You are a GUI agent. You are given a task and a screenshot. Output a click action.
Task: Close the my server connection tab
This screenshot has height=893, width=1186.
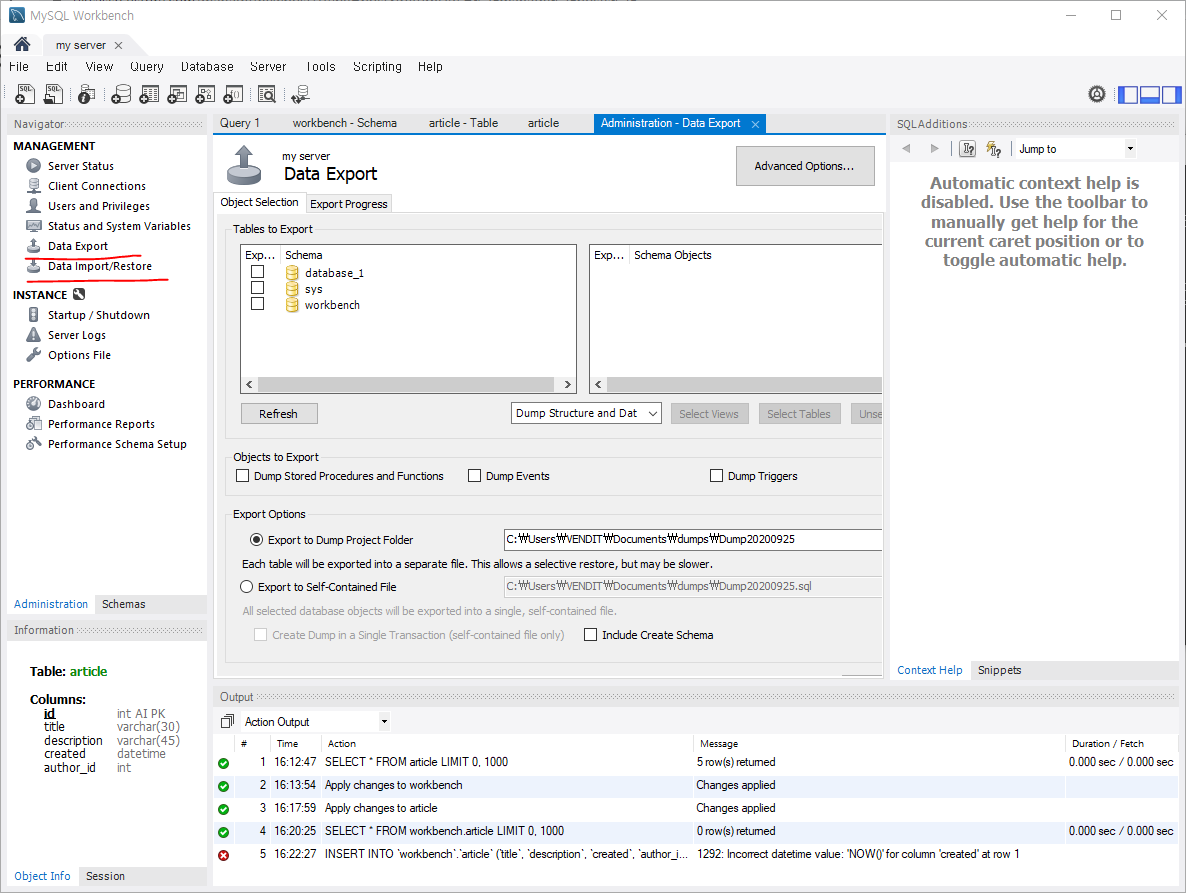pyautogui.click(x=118, y=45)
